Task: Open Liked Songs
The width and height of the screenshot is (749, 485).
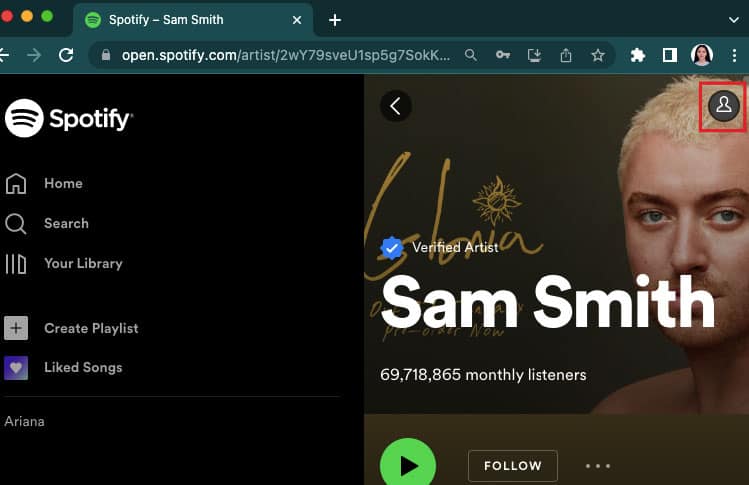Action: [64, 367]
